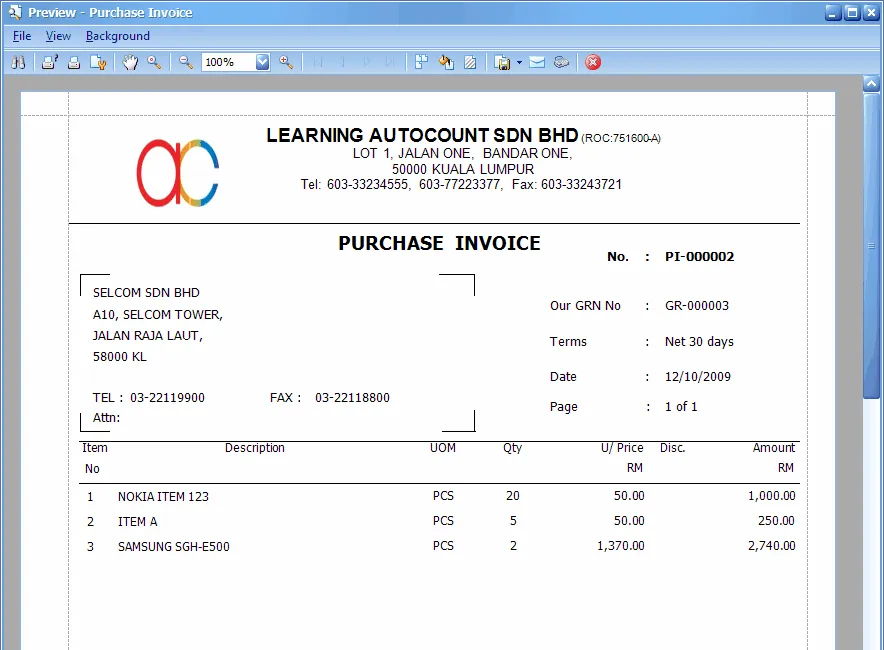
Task: Click the icon right of the envelope
Action: coord(561,62)
